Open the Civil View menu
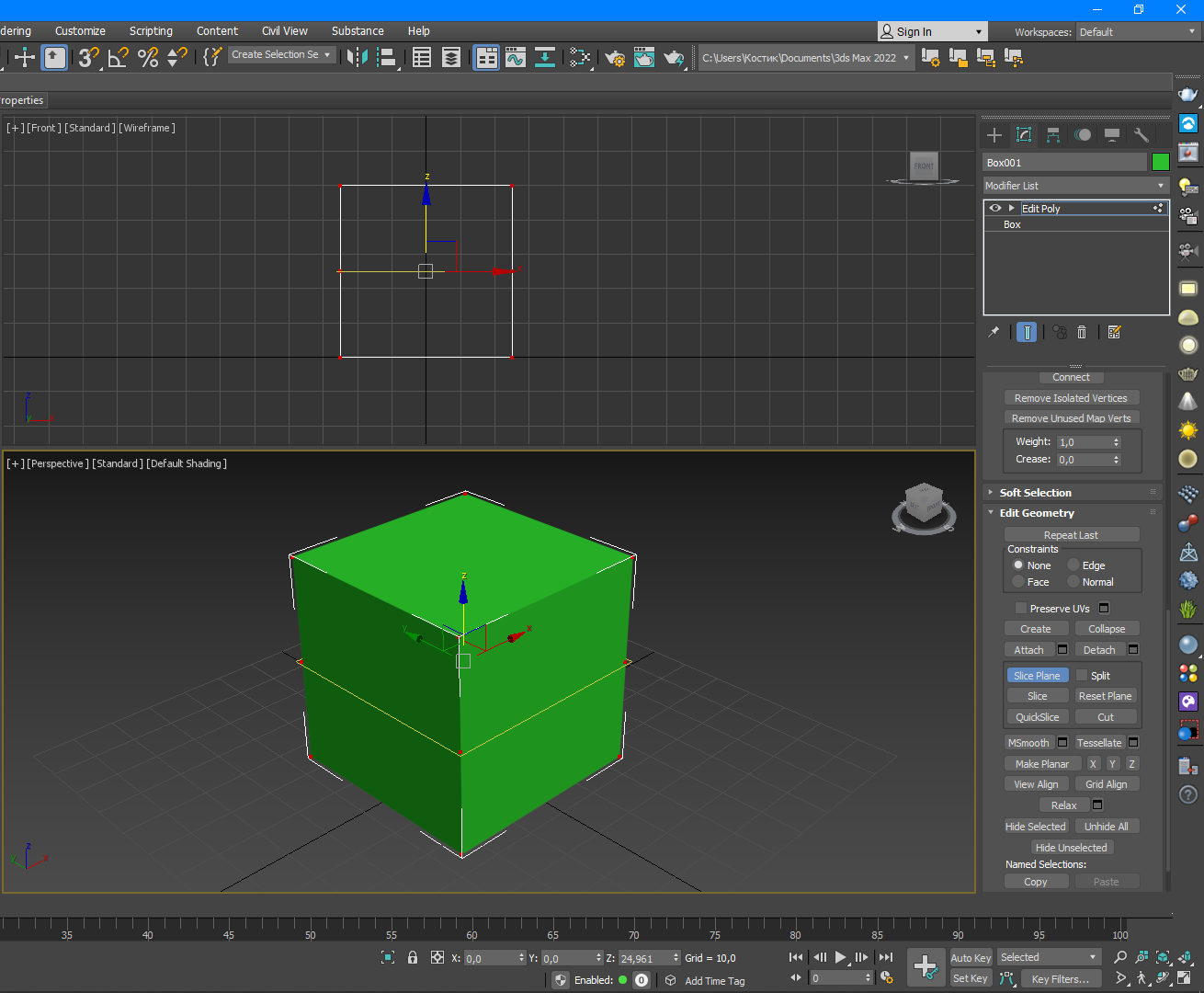1204x993 pixels. click(284, 31)
